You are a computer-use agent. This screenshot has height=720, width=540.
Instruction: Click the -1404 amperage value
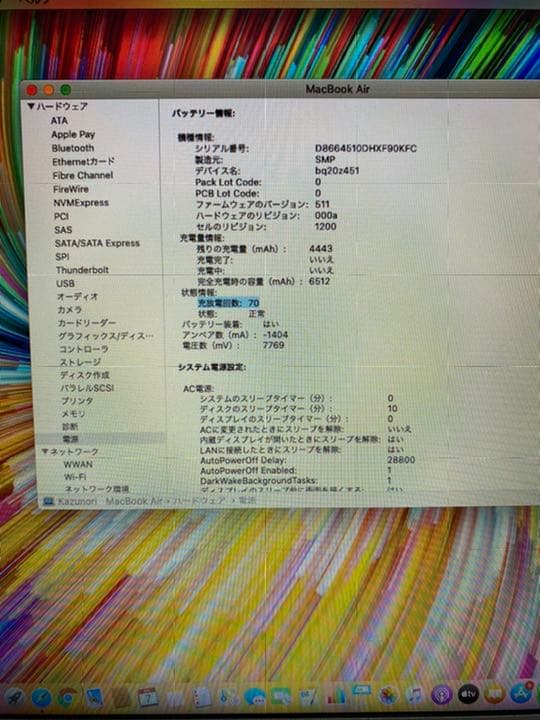point(276,335)
